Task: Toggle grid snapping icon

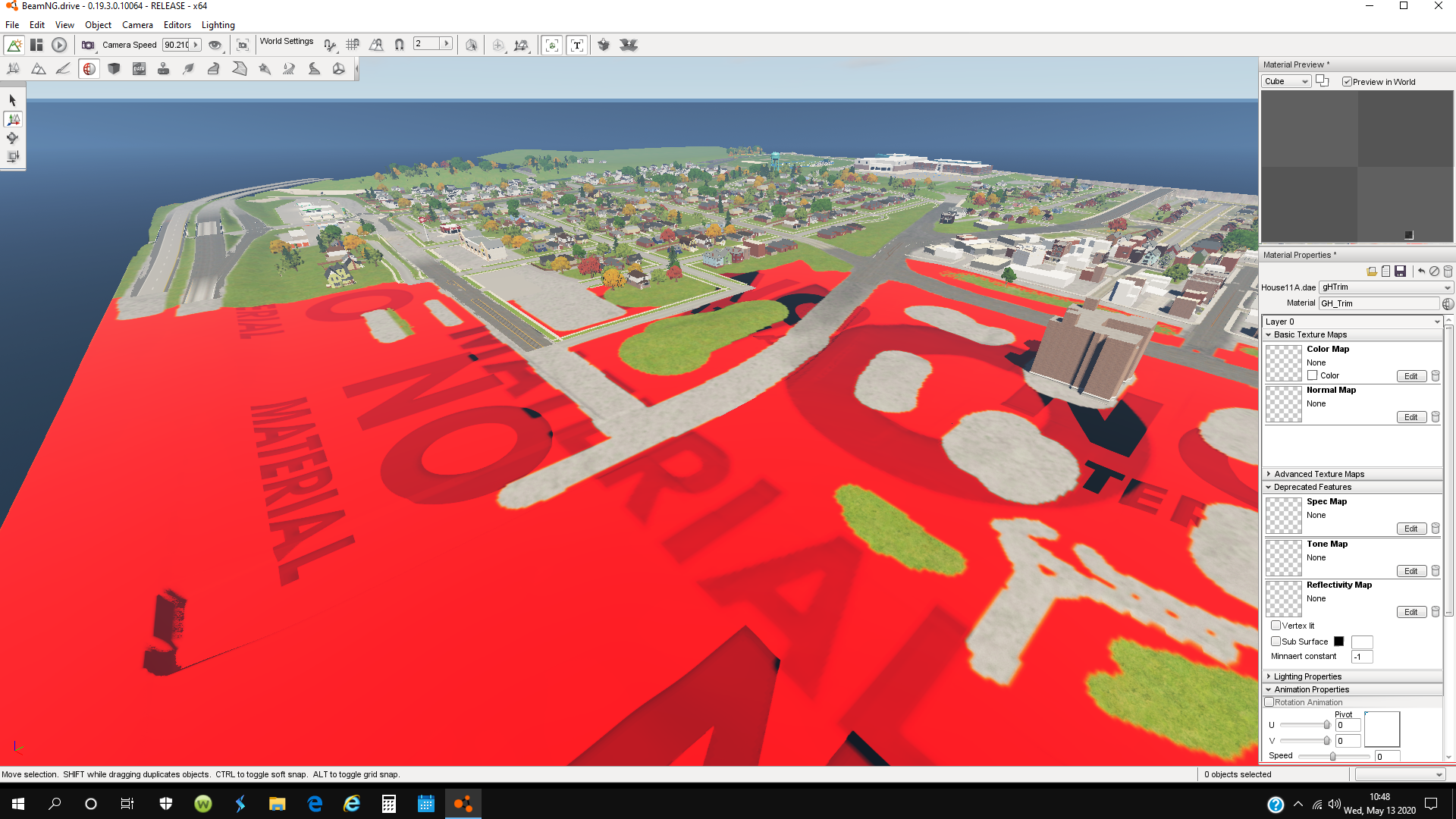Action: pos(353,45)
